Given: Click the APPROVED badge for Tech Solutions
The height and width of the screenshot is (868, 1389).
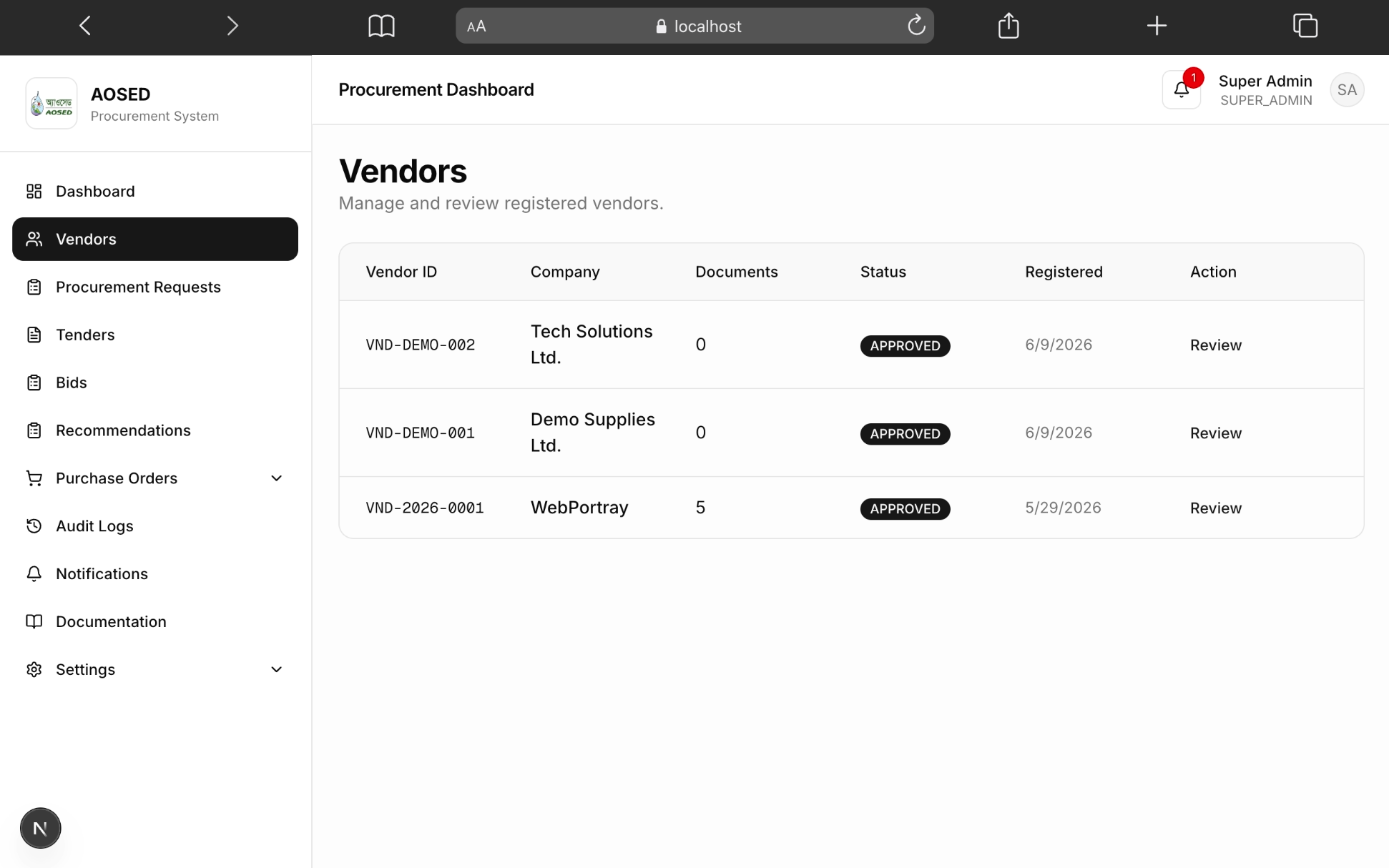Looking at the screenshot, I should point(905,346).
